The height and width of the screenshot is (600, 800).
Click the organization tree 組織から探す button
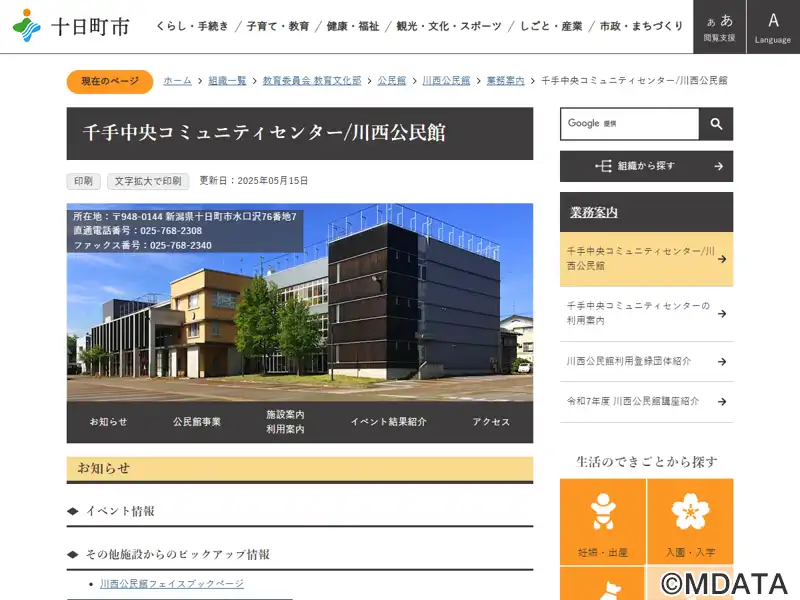click(x=646, y=166)
